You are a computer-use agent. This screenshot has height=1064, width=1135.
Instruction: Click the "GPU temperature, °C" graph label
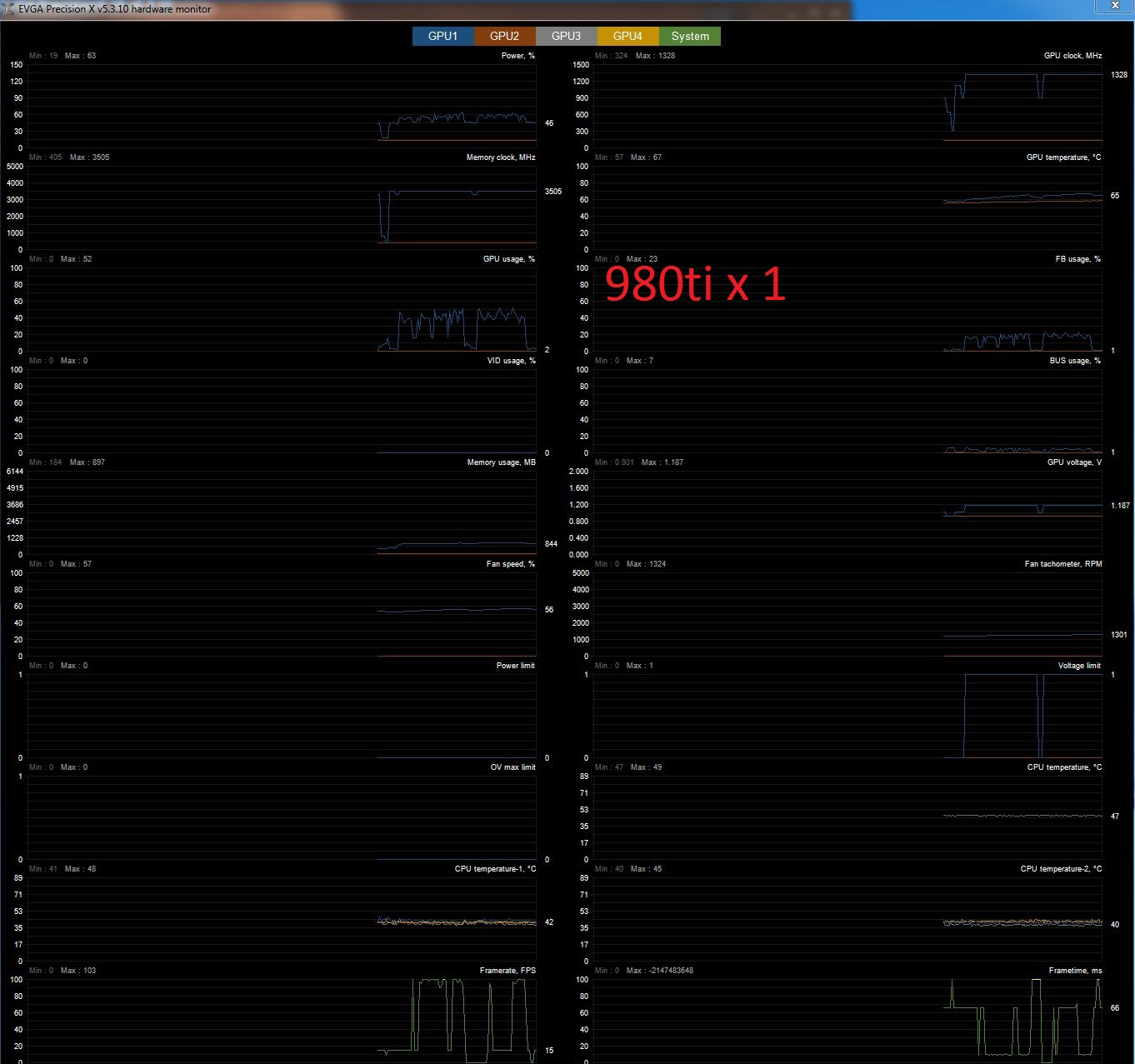[1063, 157]
